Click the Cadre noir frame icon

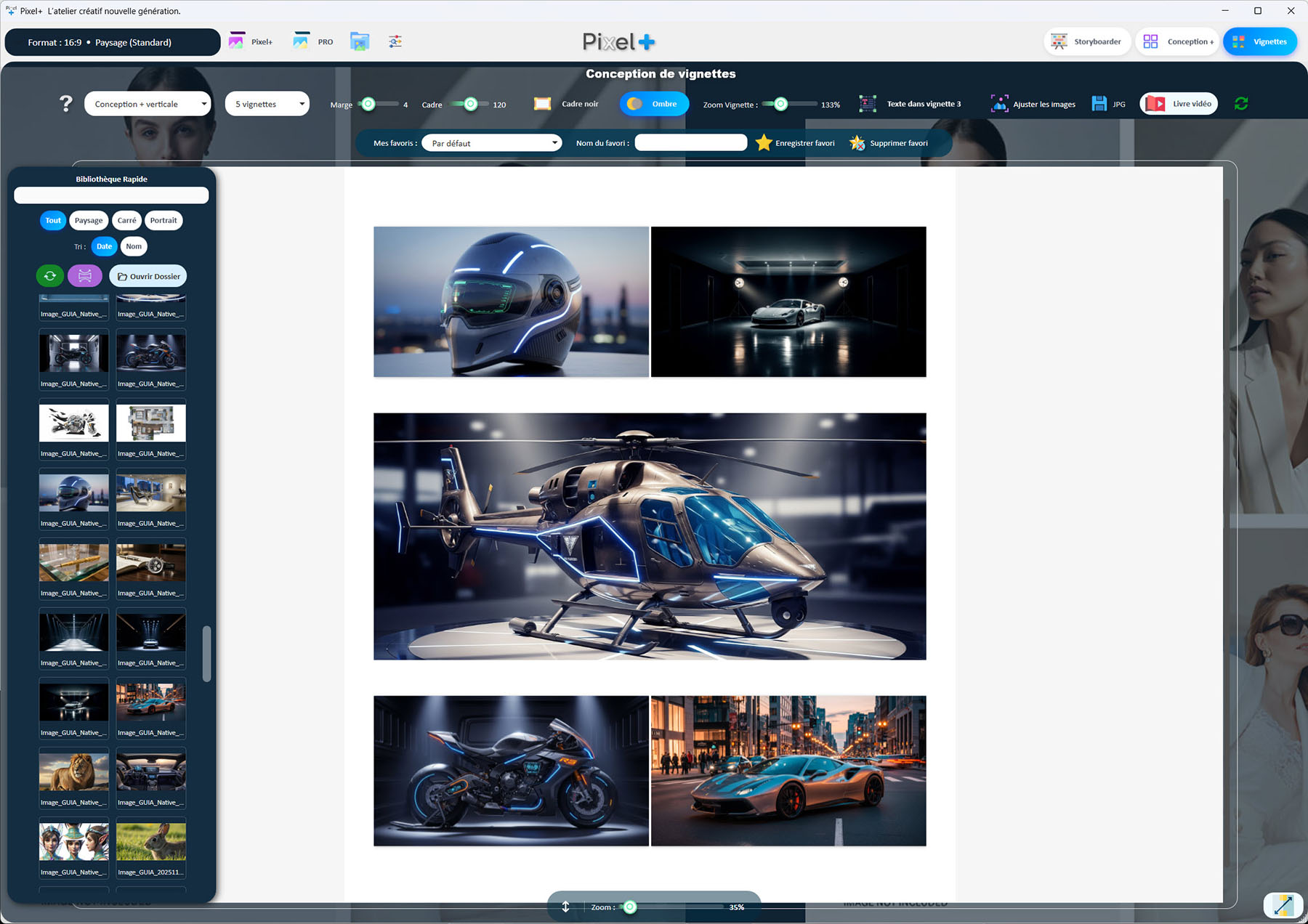pyautogui.click(x=542, y=104)
